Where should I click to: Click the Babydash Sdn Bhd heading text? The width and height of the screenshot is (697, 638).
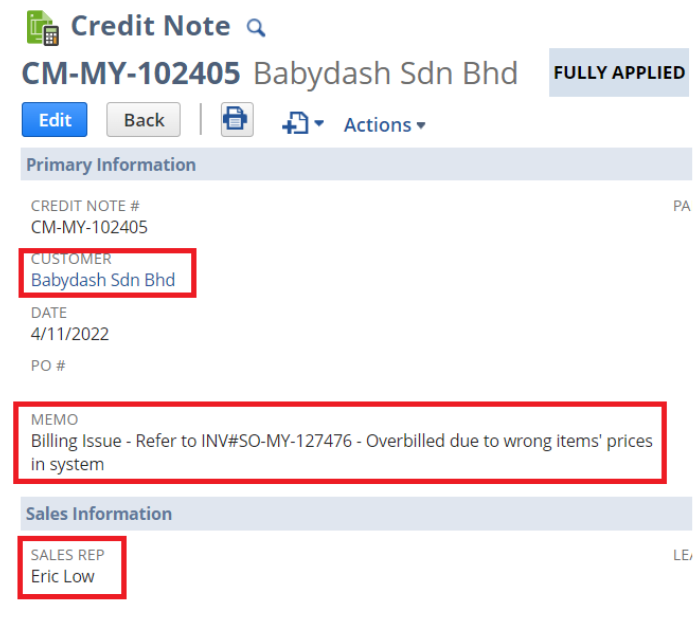click(385, 73)
